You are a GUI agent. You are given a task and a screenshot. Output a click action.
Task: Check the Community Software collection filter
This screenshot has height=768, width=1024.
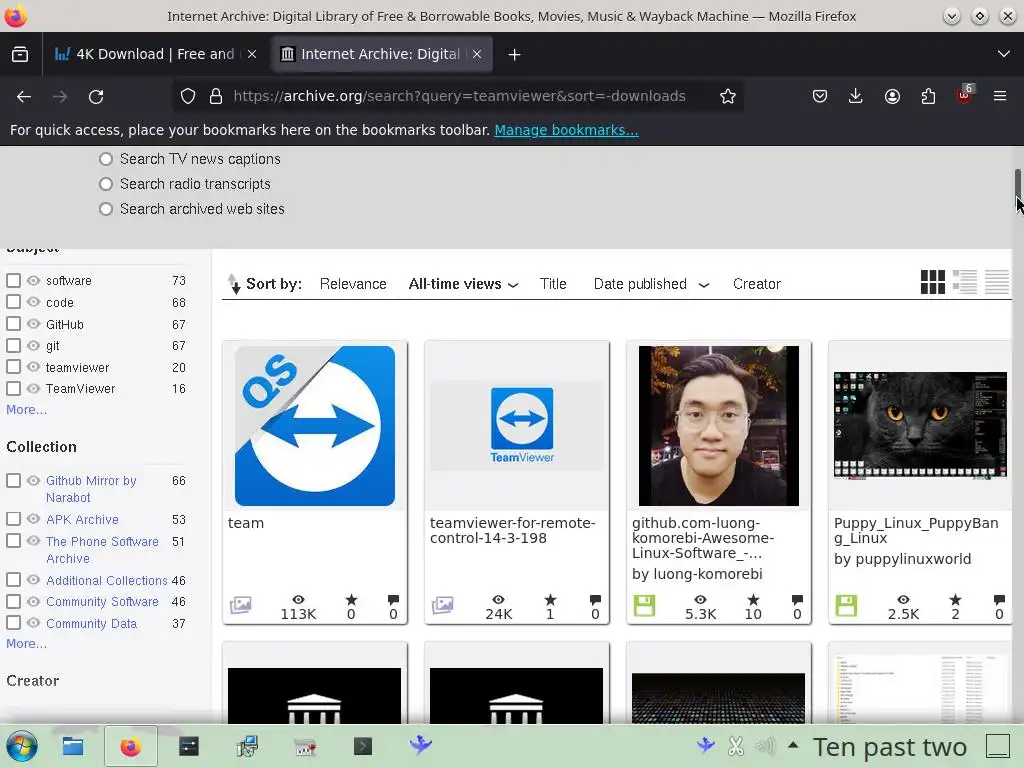(13, 601)
